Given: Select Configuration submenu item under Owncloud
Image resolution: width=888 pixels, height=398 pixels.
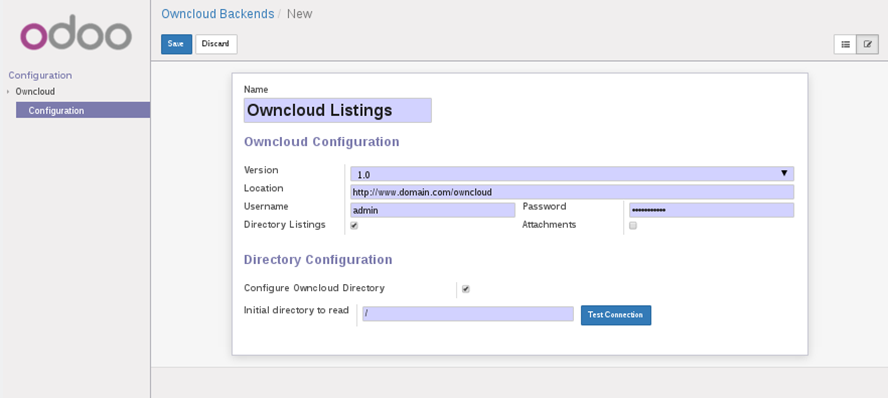Looking at the screenshot, I should pos(83,110).
